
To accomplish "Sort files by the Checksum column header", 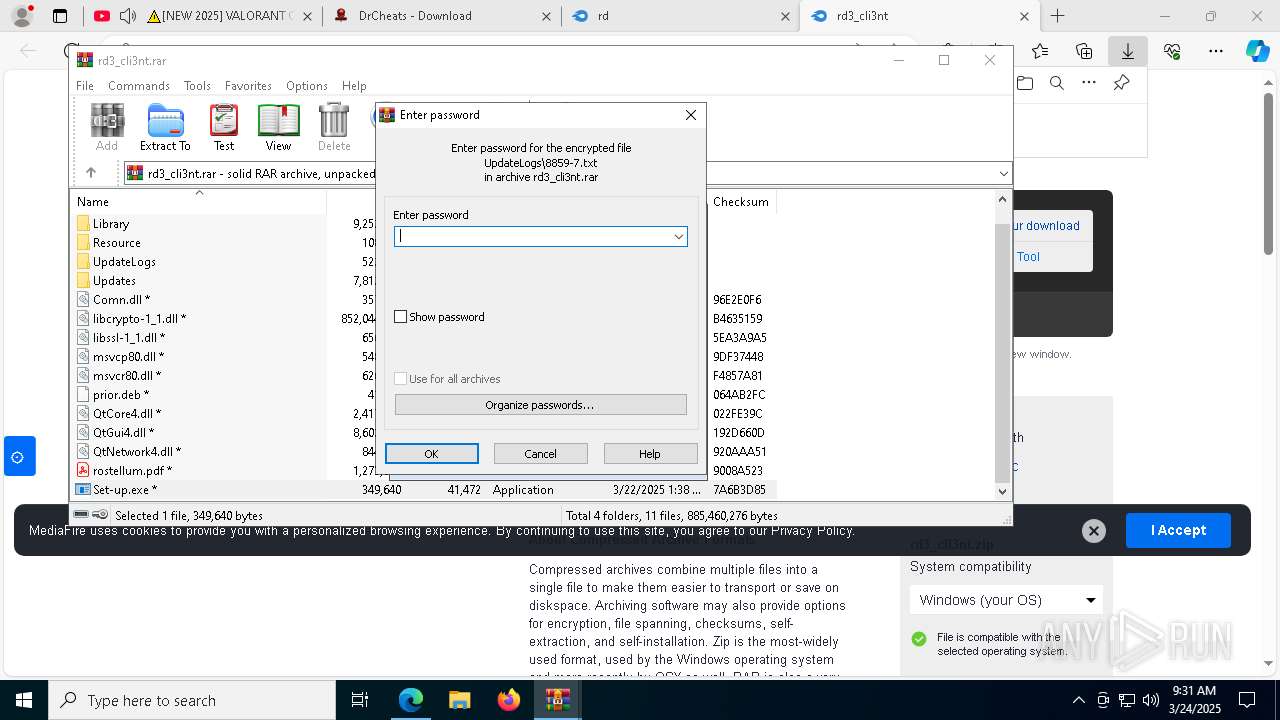I will pyautogui.click(x=741, y=202).
